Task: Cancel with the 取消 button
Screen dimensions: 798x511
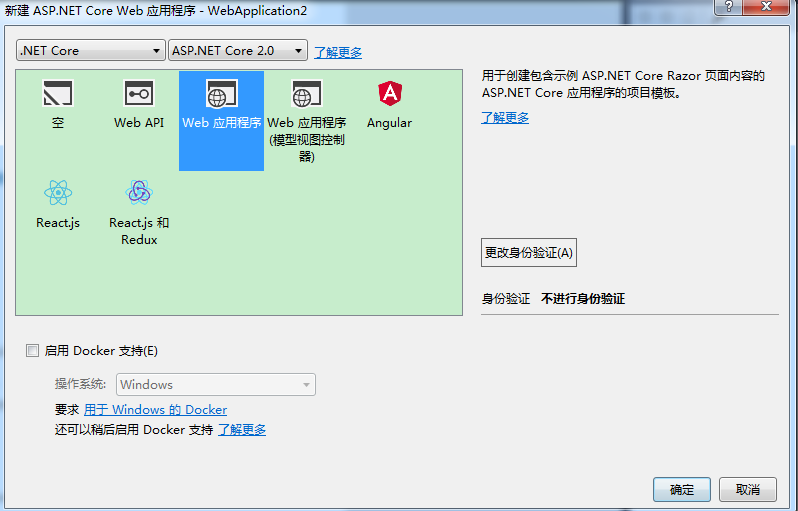Action: pyautogui.click(x=748, y=490)
